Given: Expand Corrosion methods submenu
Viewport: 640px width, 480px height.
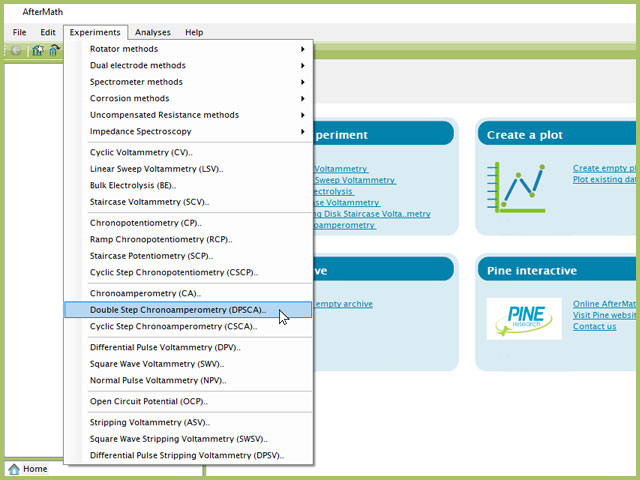Looking at the screenshot, I should [189, 98].
